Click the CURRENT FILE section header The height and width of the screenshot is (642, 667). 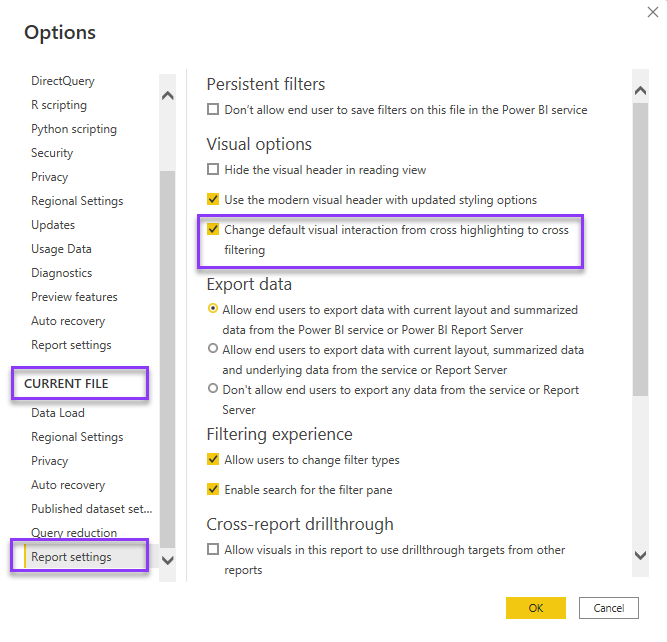[x=66, y=384]
